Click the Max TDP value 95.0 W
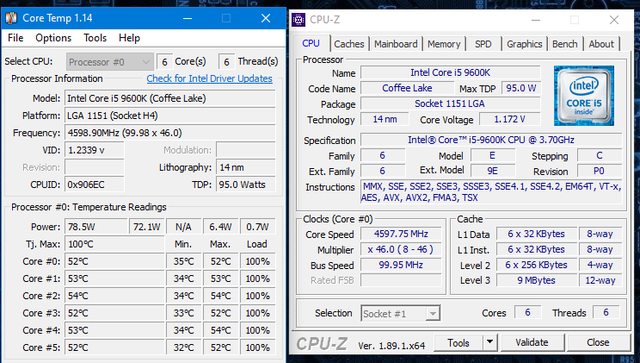Viewport: 640px width, 363px height. 521,88
